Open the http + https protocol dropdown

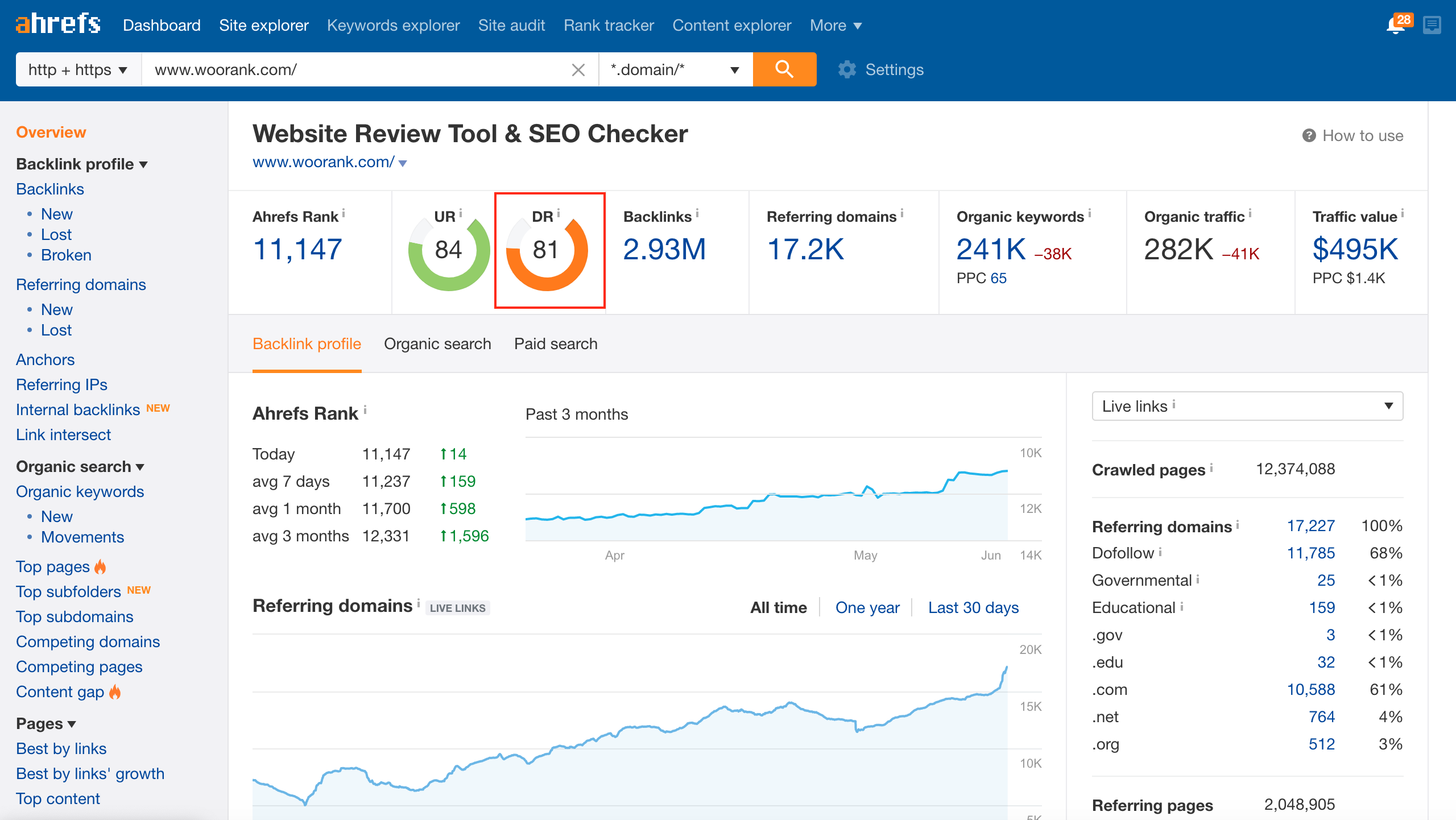[x=77, y=69]
